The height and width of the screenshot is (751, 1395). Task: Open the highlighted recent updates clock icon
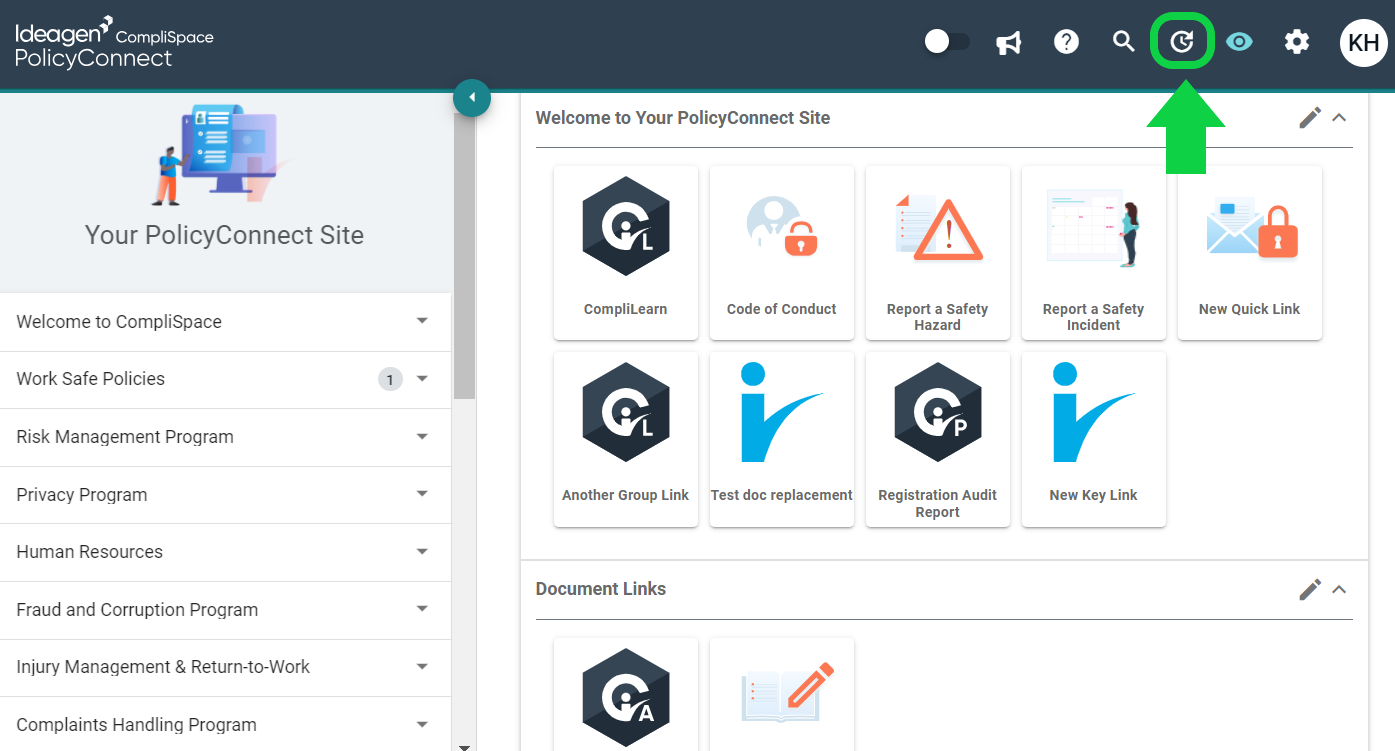pyautogui.click(x=1182, y=42)
